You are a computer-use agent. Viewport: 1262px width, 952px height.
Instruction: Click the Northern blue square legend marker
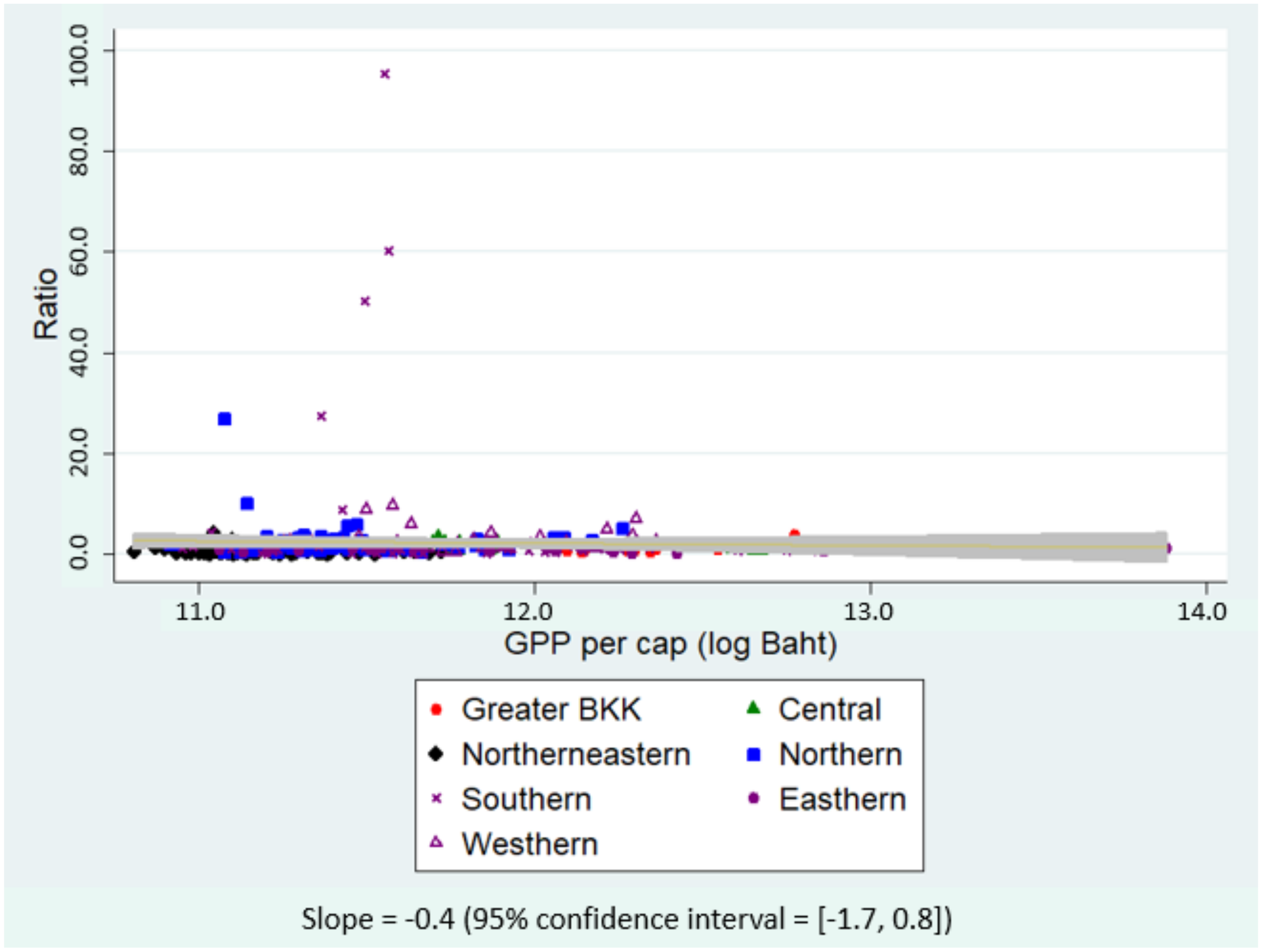754,755
